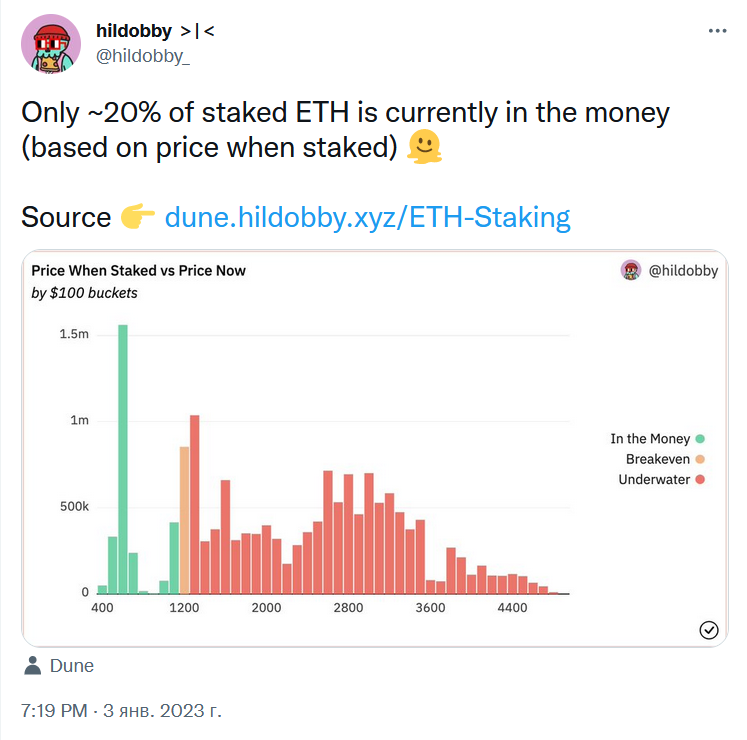
Task: Click hildobby's profile avatar
Action: [x=51, y=44]
